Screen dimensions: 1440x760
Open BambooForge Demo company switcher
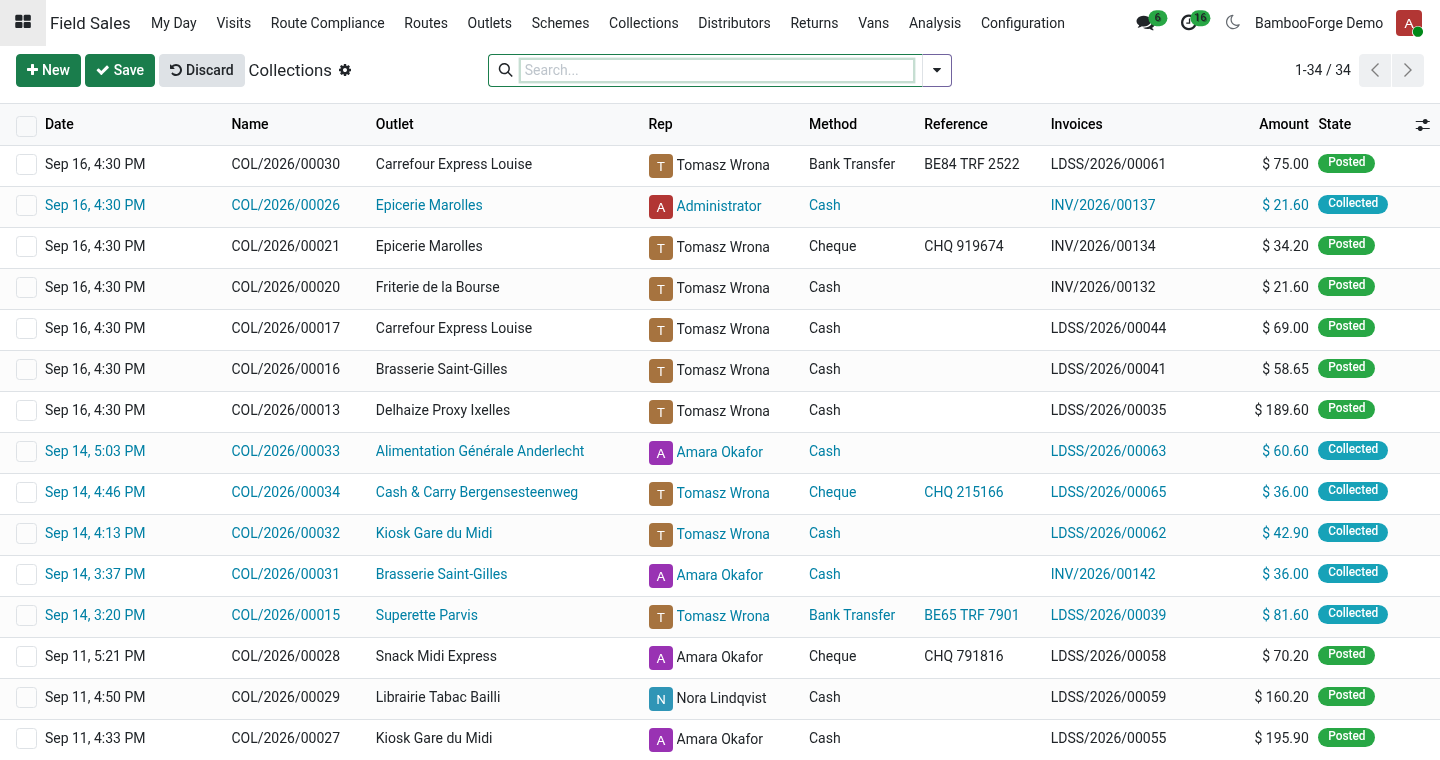(x=1319, y=23)
